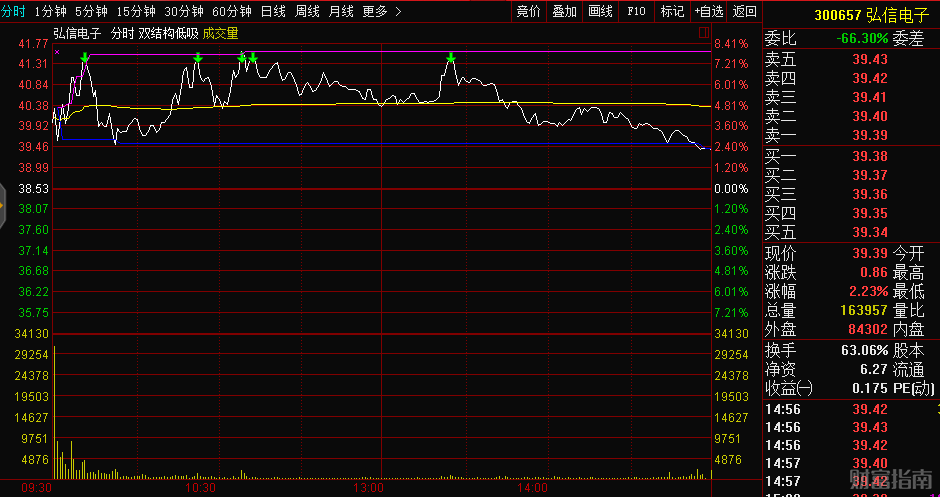Click the 卖三 price 39.41

[x=870, y=97]
